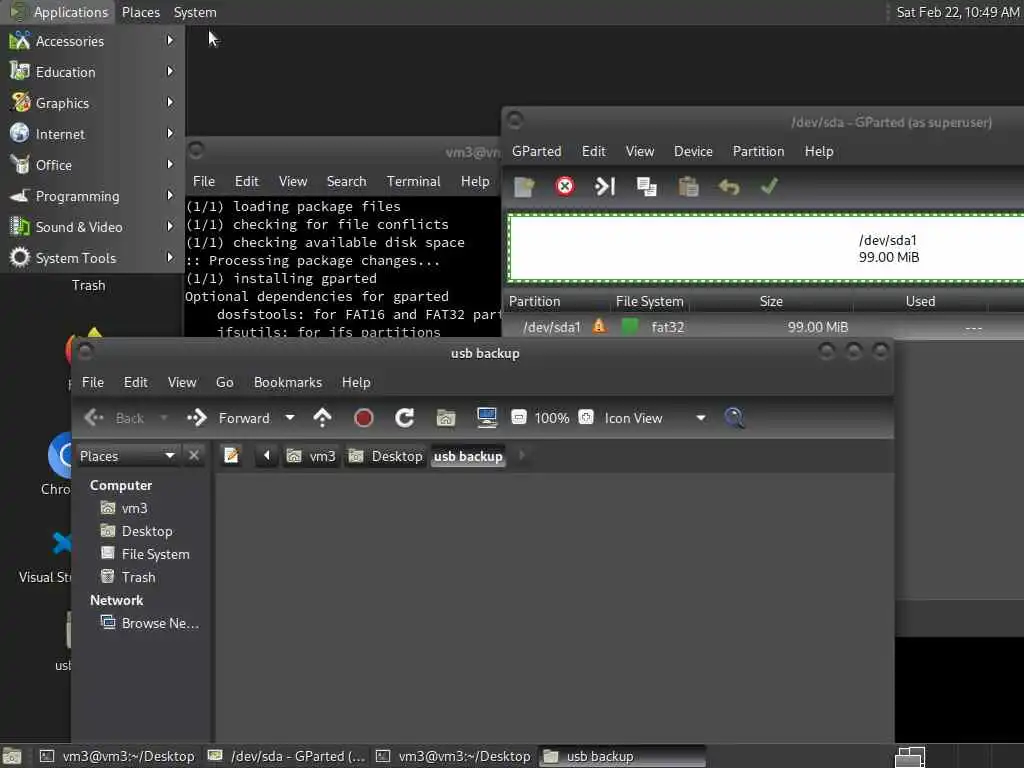This screenshot has width=1024, height=768.
Task: Click the Copy partition icon in GParted
Action: (x=647, y=187)
